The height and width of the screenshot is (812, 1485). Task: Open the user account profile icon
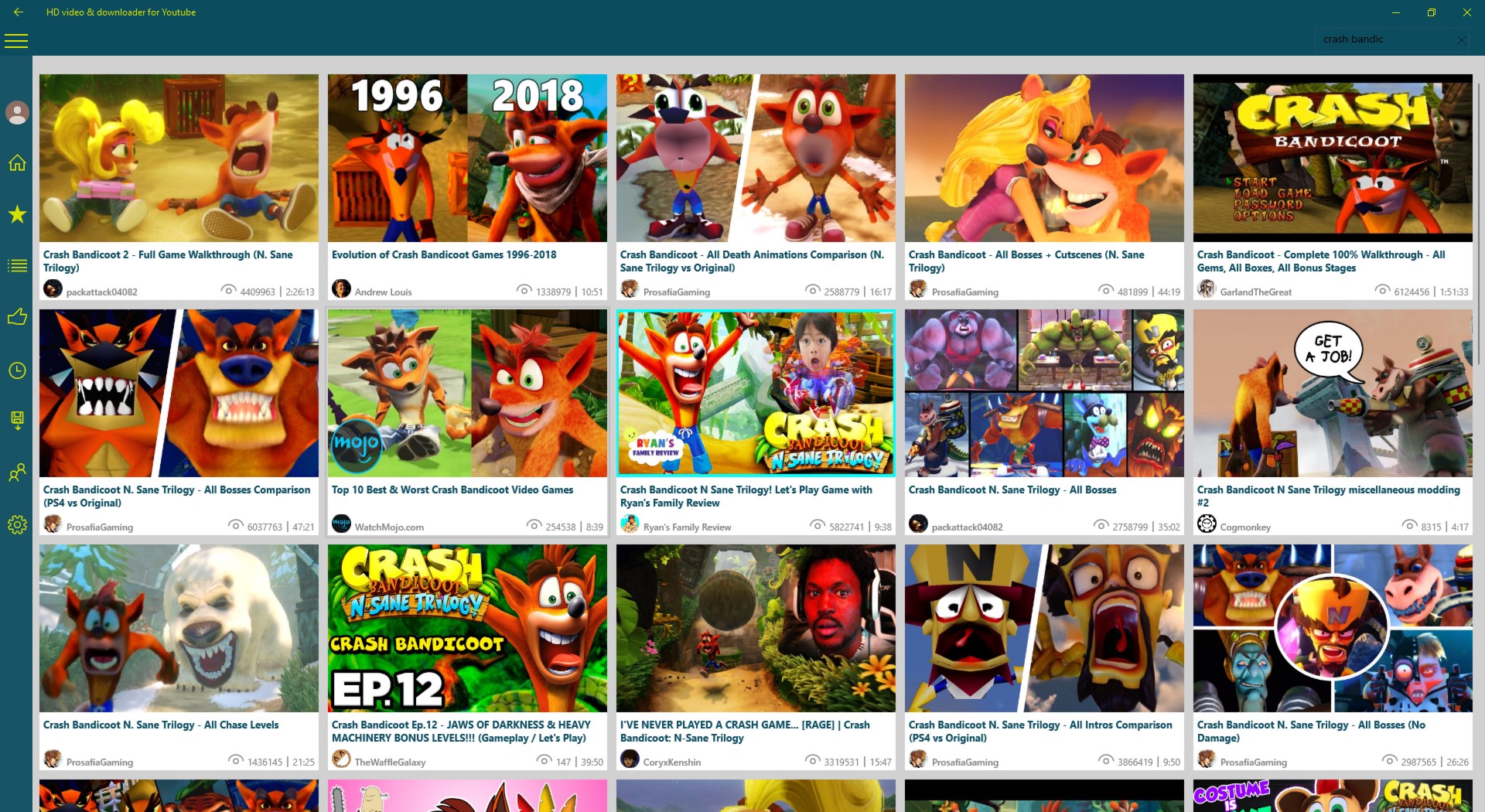coord(17,113)
